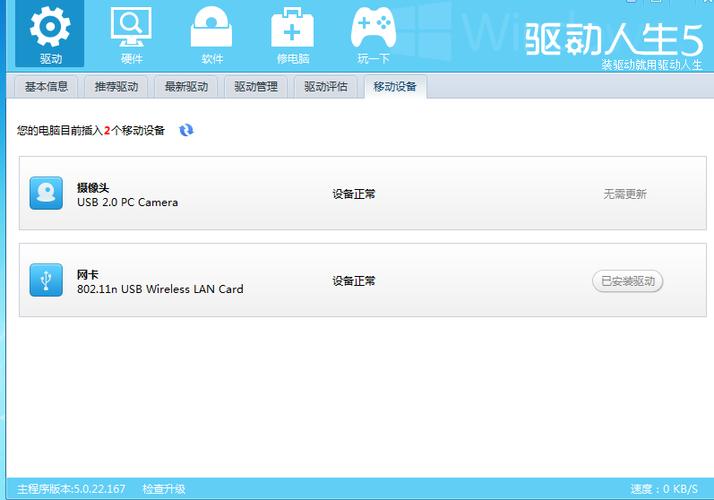Click 设备正常 status in the 摄像头 row
The width and height of the screenshot is (714, 500).
click(354, 194)
